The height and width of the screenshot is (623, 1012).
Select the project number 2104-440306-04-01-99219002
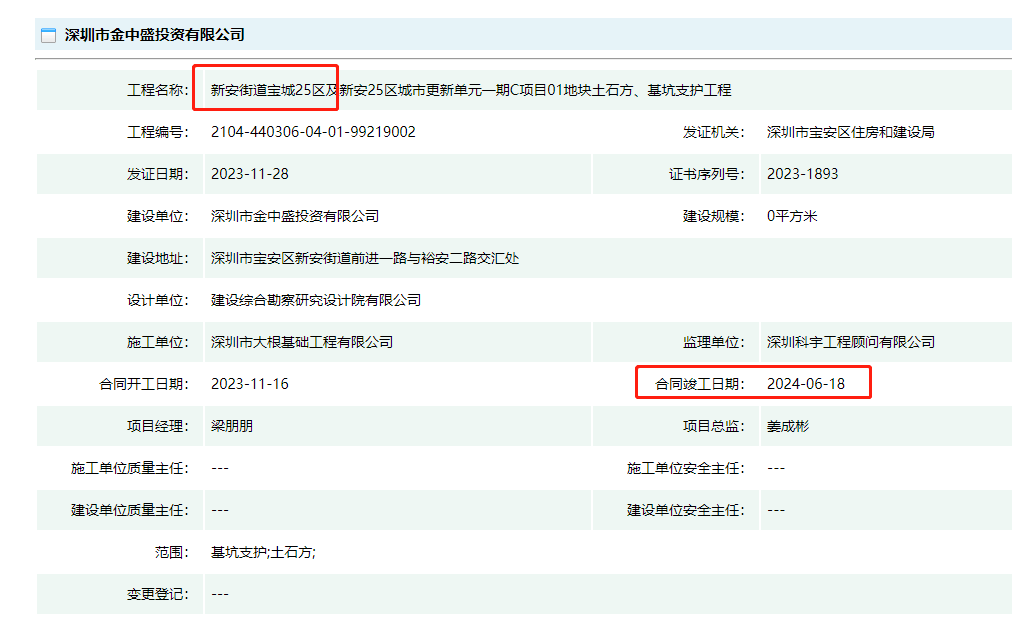pos(313,132)
